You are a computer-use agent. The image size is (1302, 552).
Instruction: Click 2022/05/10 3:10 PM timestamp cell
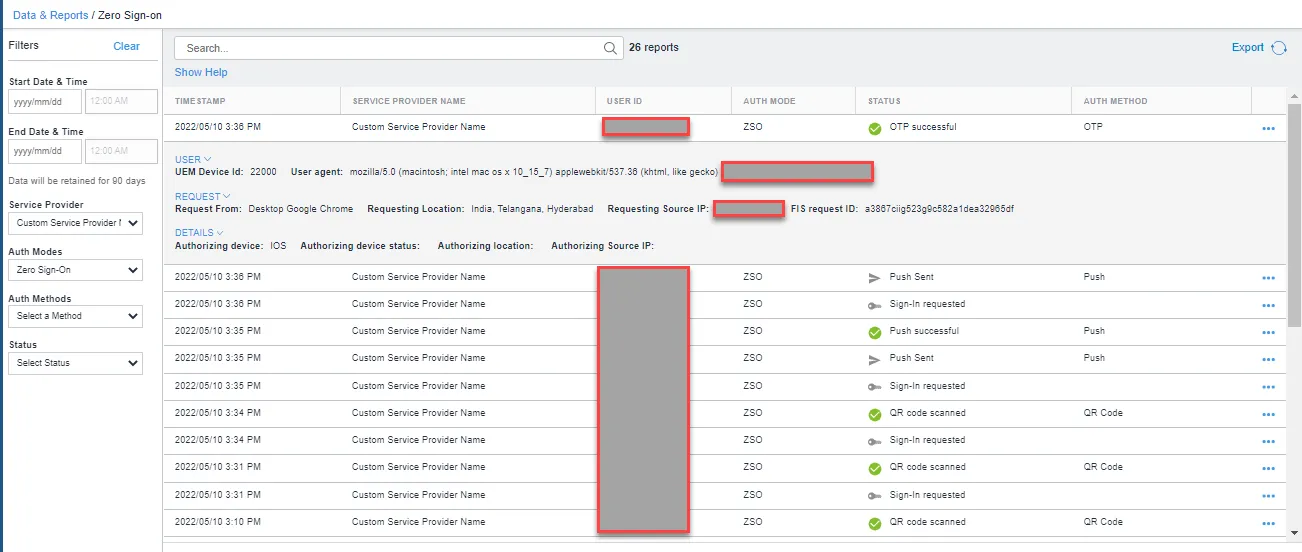tap(217, 522)
